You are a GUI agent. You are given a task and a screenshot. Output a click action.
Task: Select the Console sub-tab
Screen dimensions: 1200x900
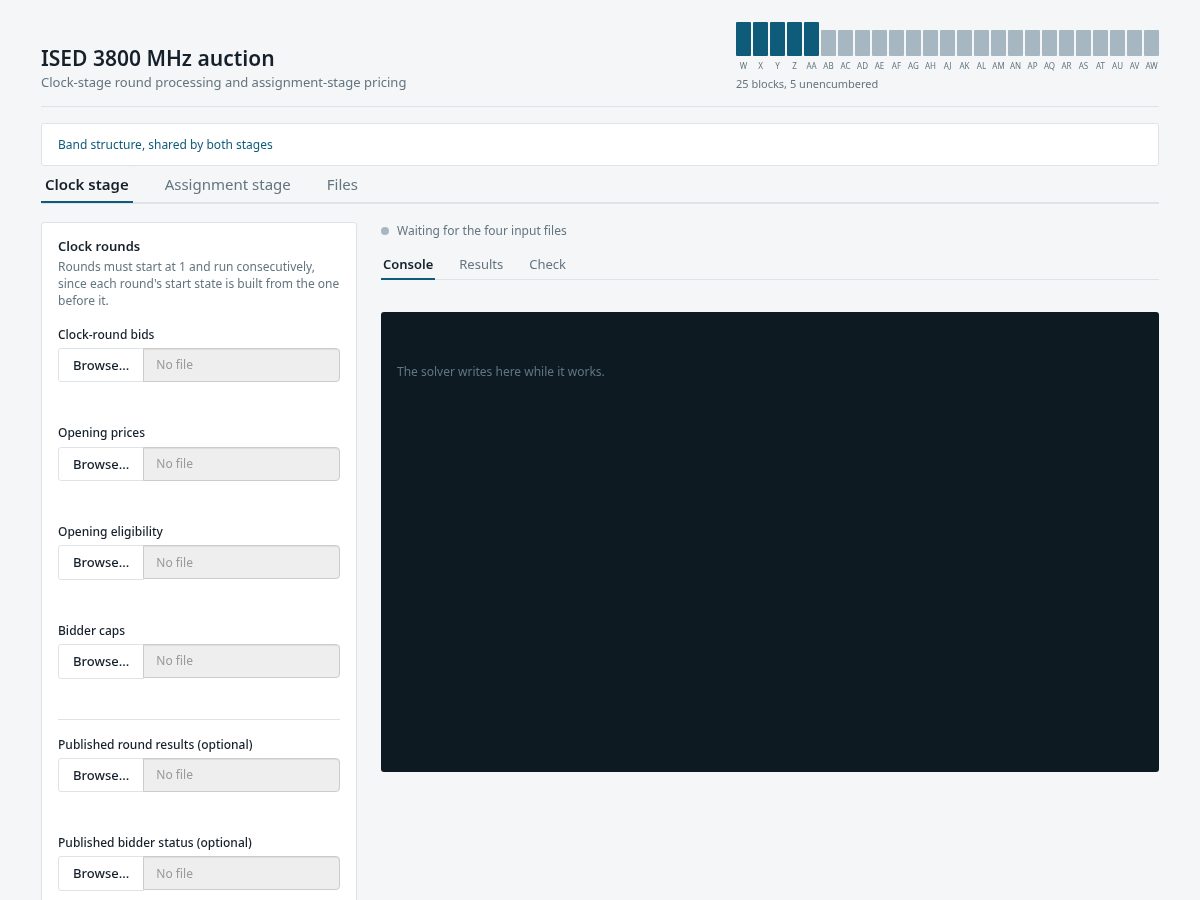pos(408,265)
